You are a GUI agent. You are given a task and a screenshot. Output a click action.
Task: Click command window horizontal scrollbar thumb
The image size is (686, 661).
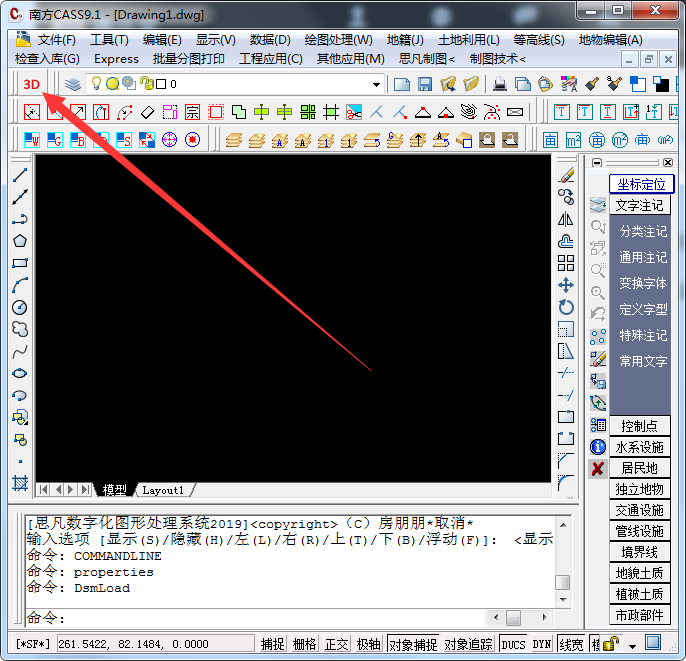(x=513, y=618)
